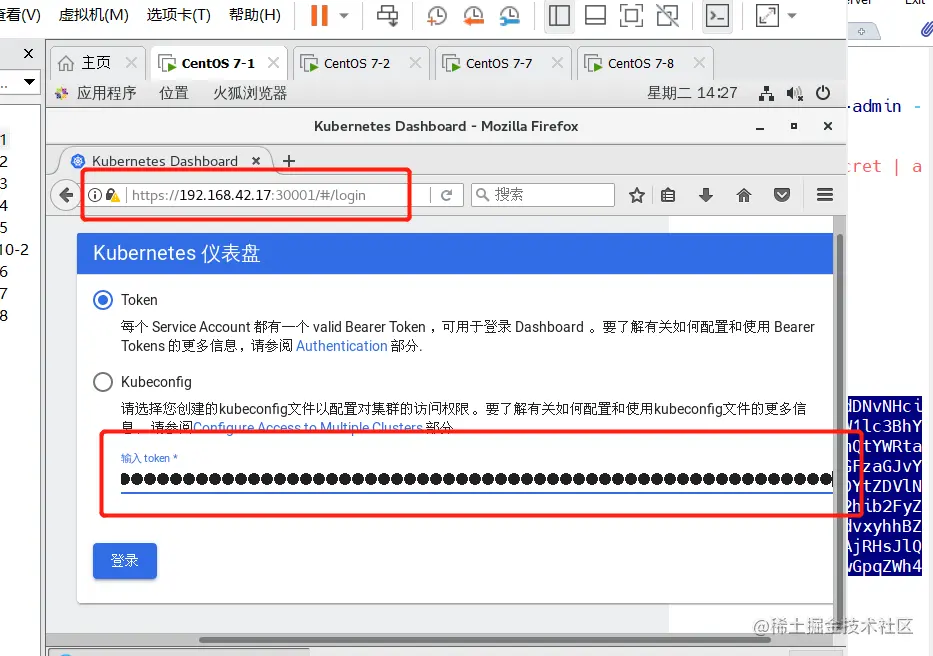Toggle the thumbnail bar view icon

coord(595,15)
